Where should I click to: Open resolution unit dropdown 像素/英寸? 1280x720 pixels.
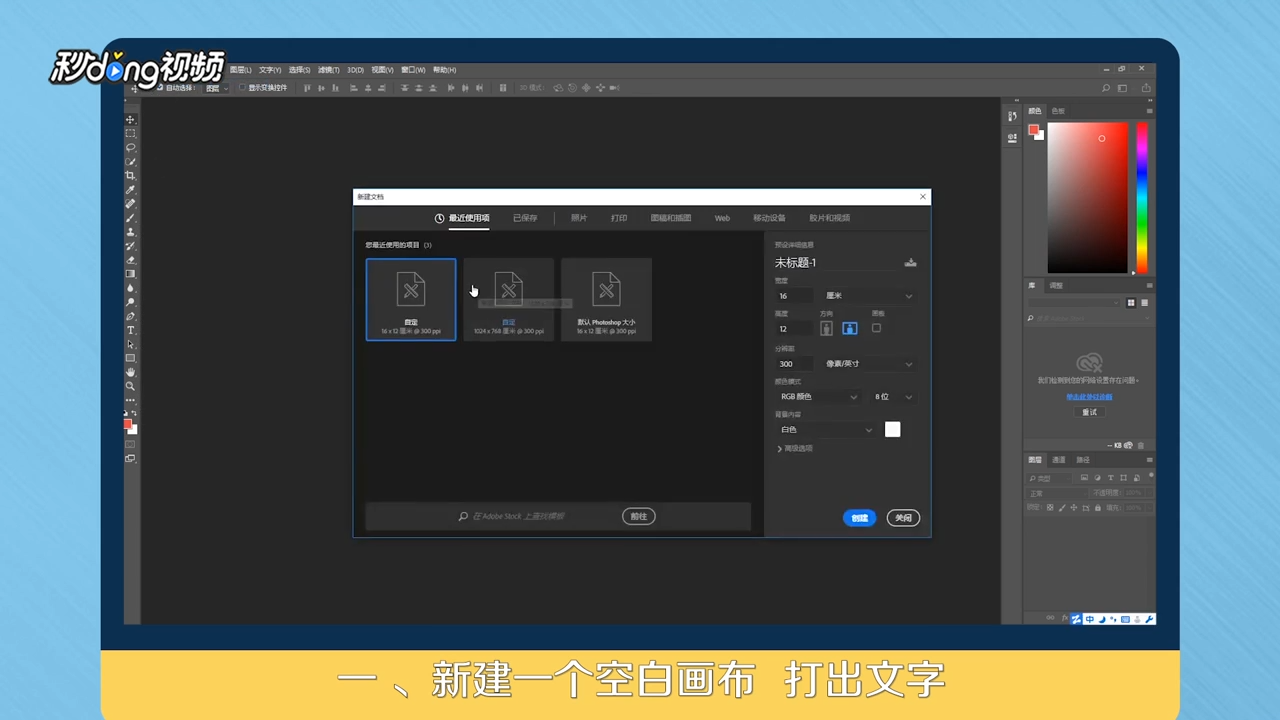click(868, 364)
